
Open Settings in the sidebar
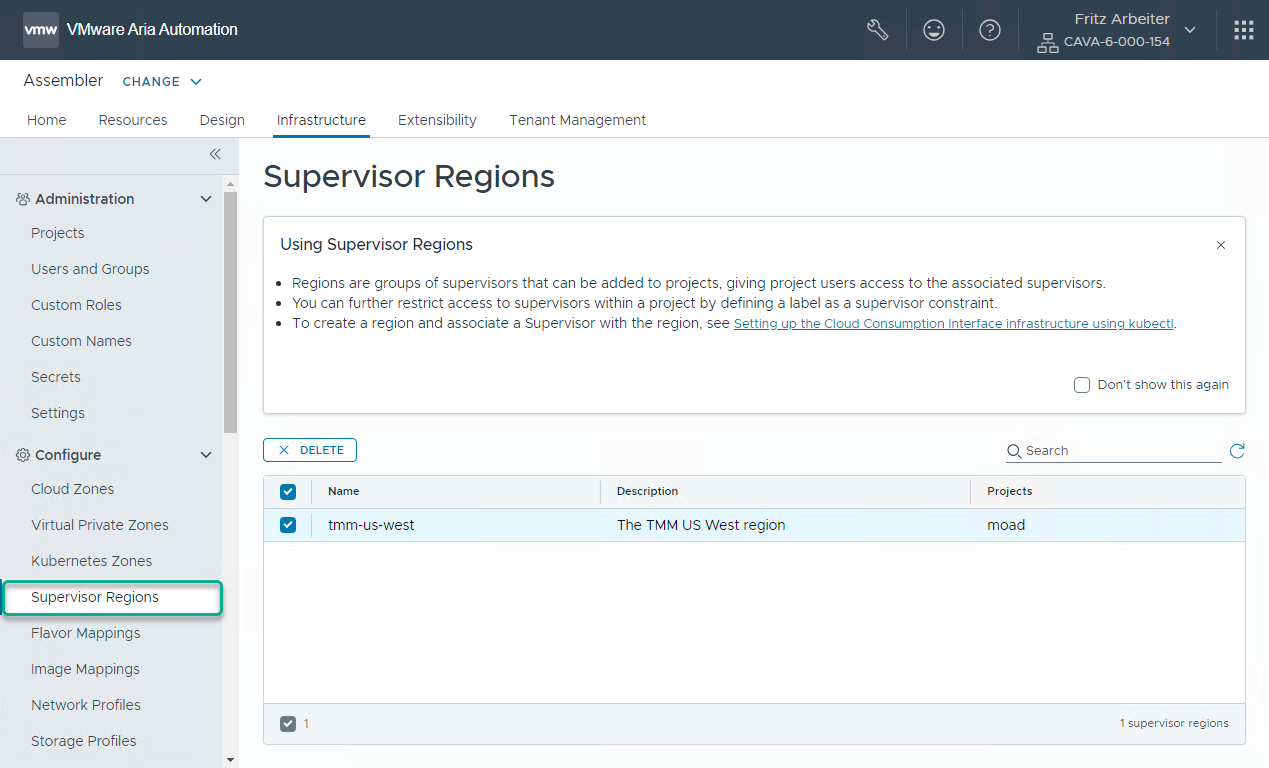pyautogui.click(x=58, y=413)
